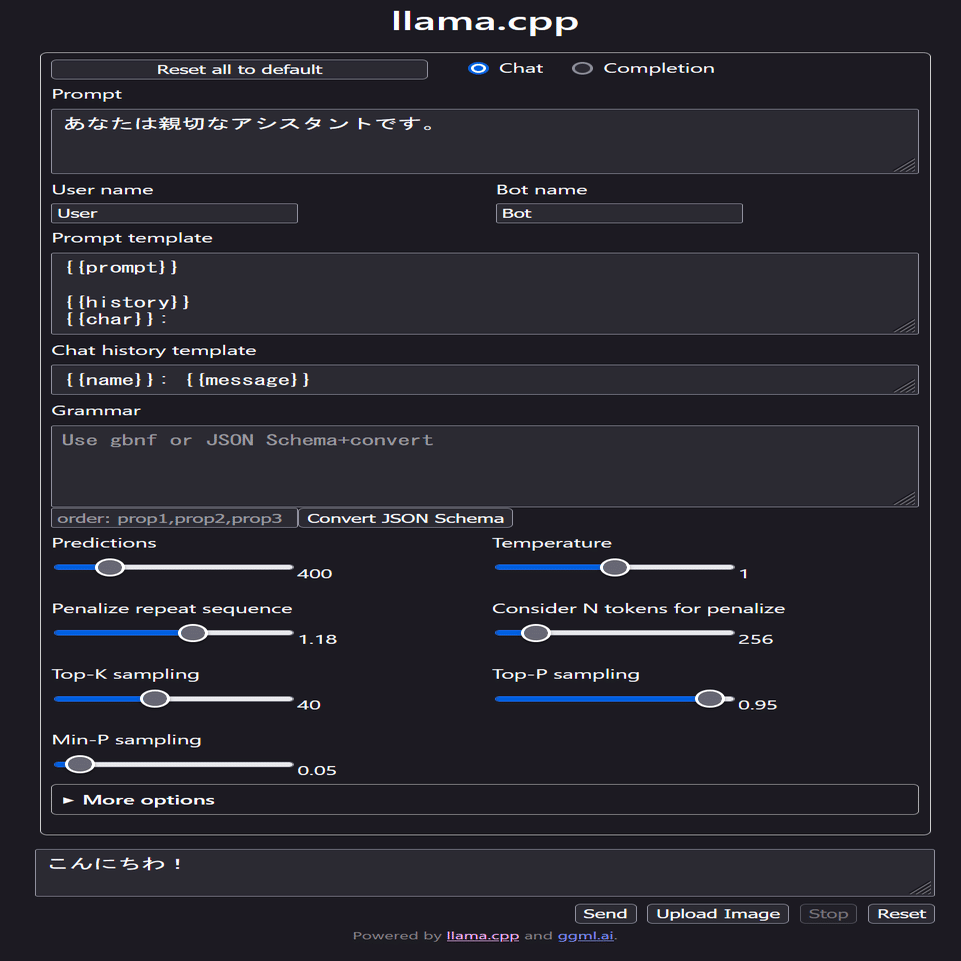Send the chat message

[x=606, y=914]
